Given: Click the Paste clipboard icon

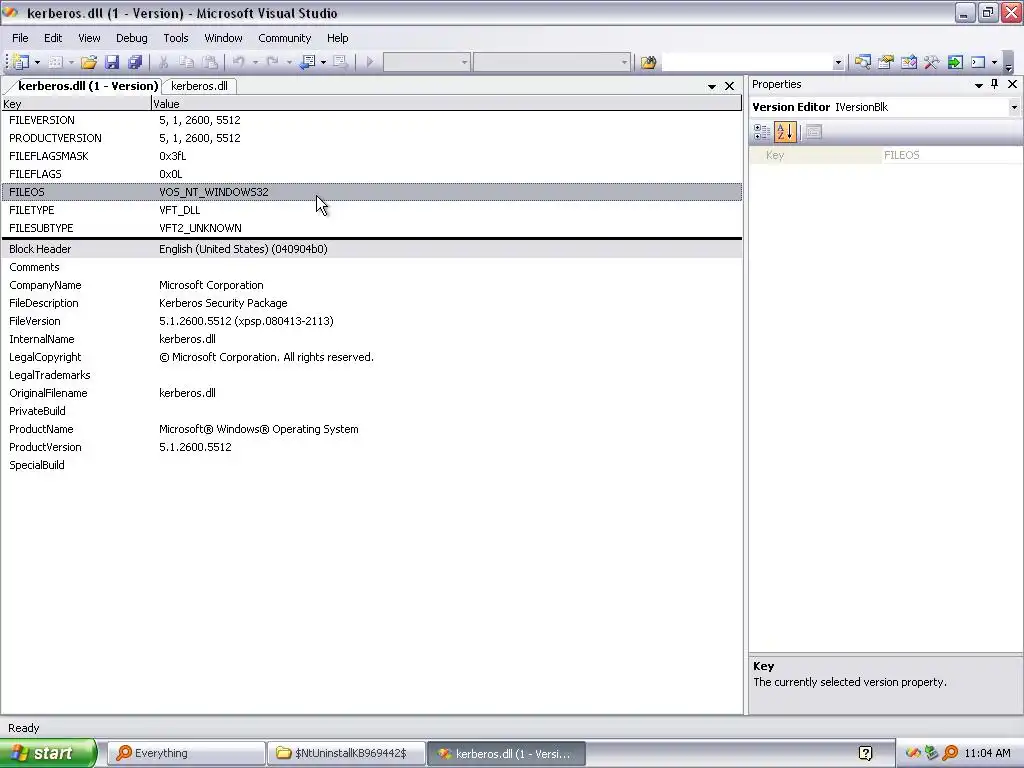Looking at the screenshot, I should 210,62.
